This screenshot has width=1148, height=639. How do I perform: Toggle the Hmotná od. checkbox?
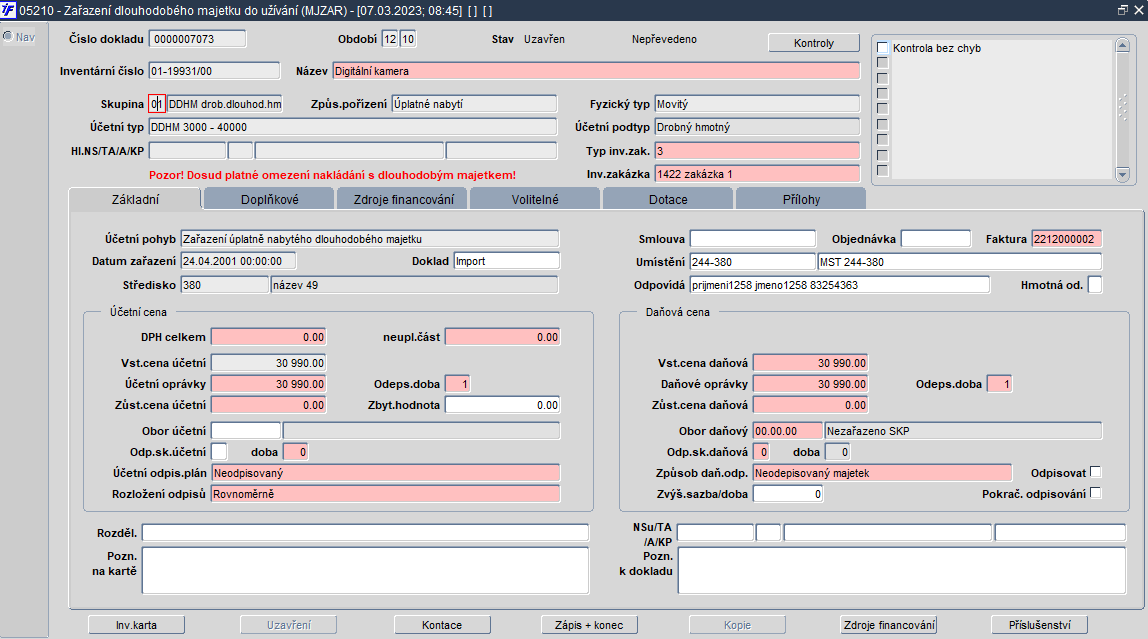tap(1095, 285)
